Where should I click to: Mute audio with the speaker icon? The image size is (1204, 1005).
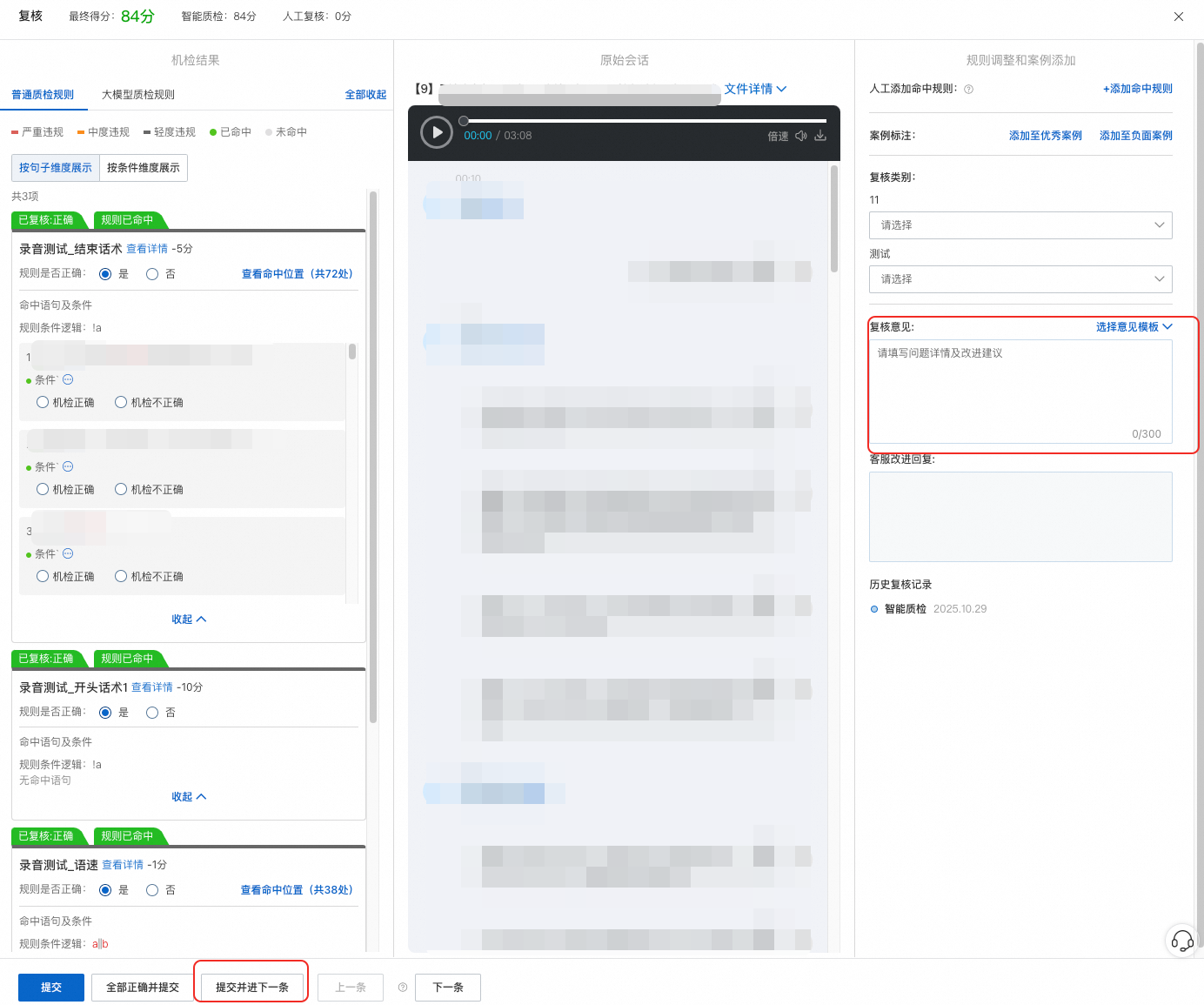(x=801, y=136)
